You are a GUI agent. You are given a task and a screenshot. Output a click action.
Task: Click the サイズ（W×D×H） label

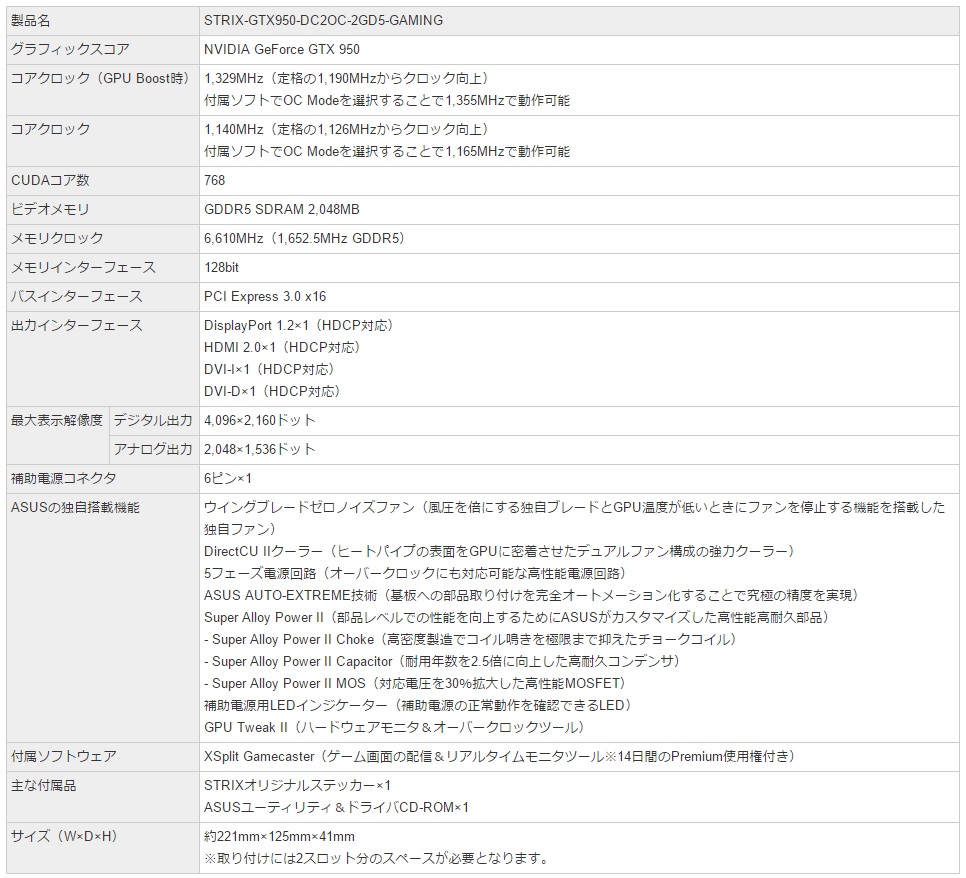[x=65, y=836]
